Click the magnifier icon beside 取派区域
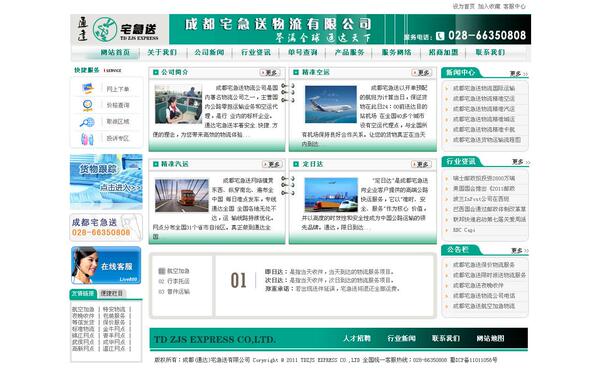Image resolution: width=600 pixels, height=368 pixels. 87,122
